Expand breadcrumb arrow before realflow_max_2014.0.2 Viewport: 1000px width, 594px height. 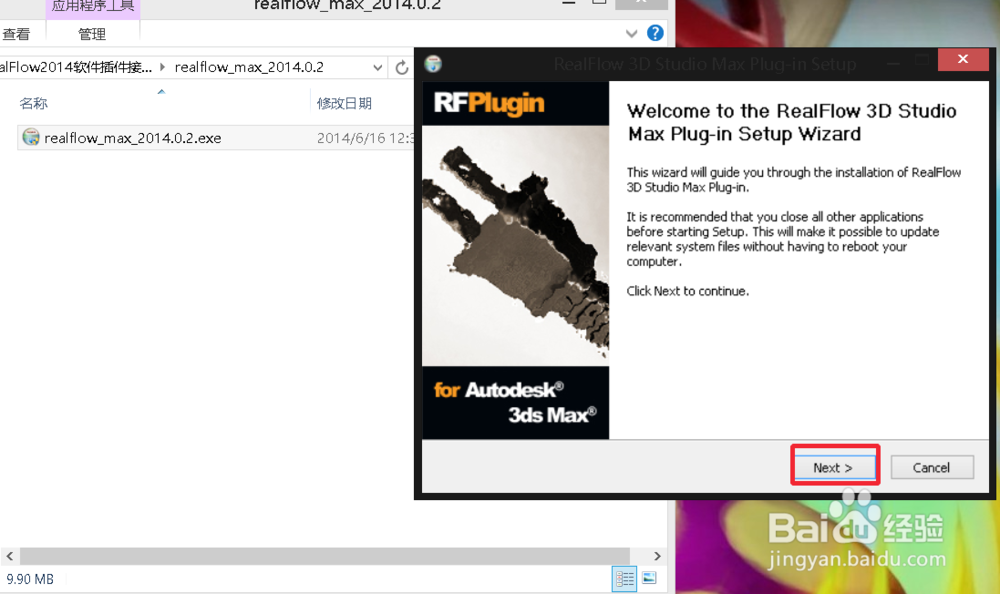click(x=163, y=67)
